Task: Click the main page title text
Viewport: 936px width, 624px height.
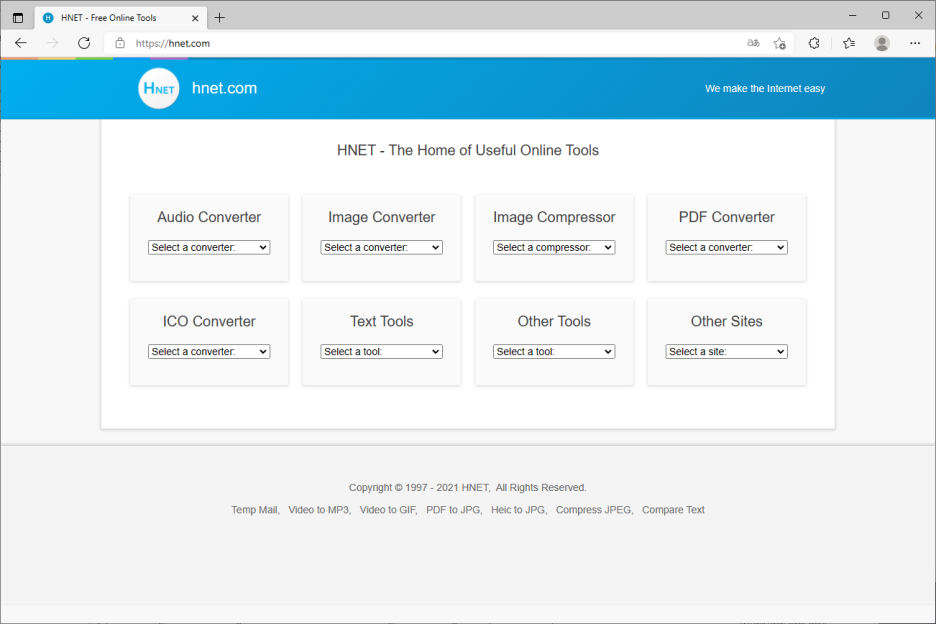Action: coord(468,150)
